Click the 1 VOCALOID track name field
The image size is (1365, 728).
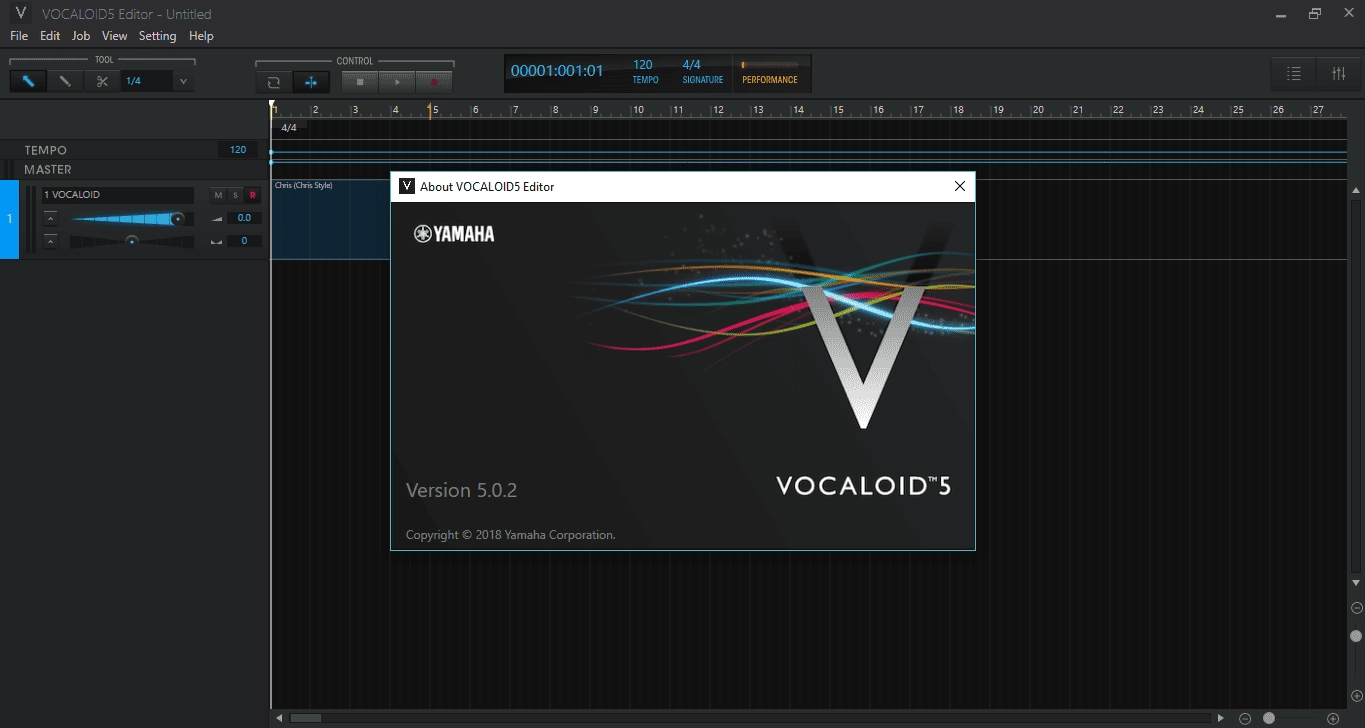pyautogui.click(x=117, y=195)
